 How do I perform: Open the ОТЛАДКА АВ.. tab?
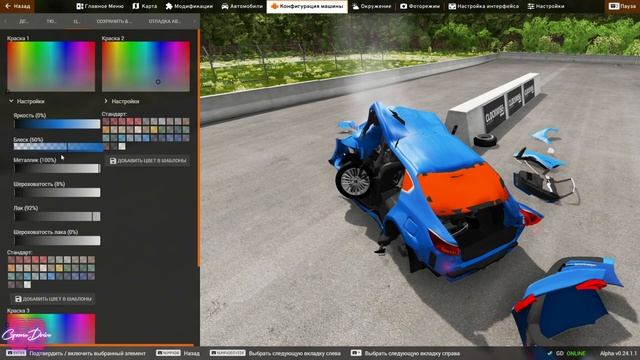coord(164,21)
